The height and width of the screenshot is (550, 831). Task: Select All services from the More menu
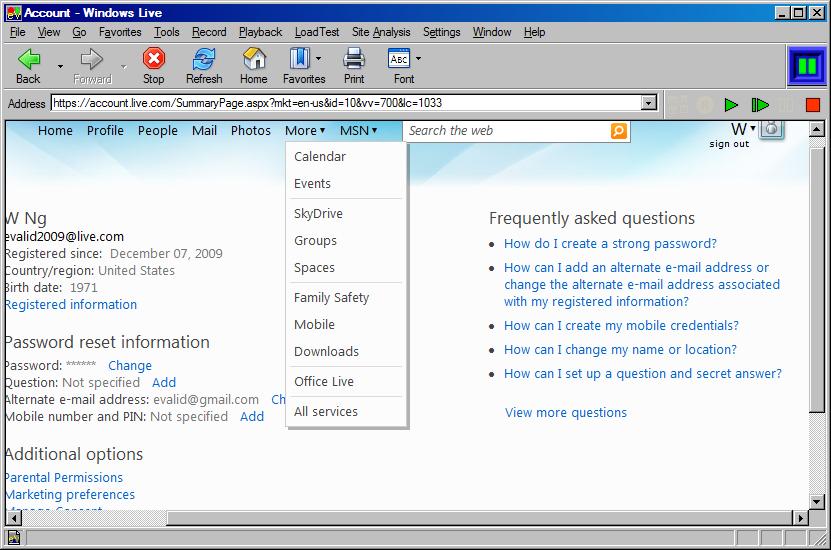(326, 411)
